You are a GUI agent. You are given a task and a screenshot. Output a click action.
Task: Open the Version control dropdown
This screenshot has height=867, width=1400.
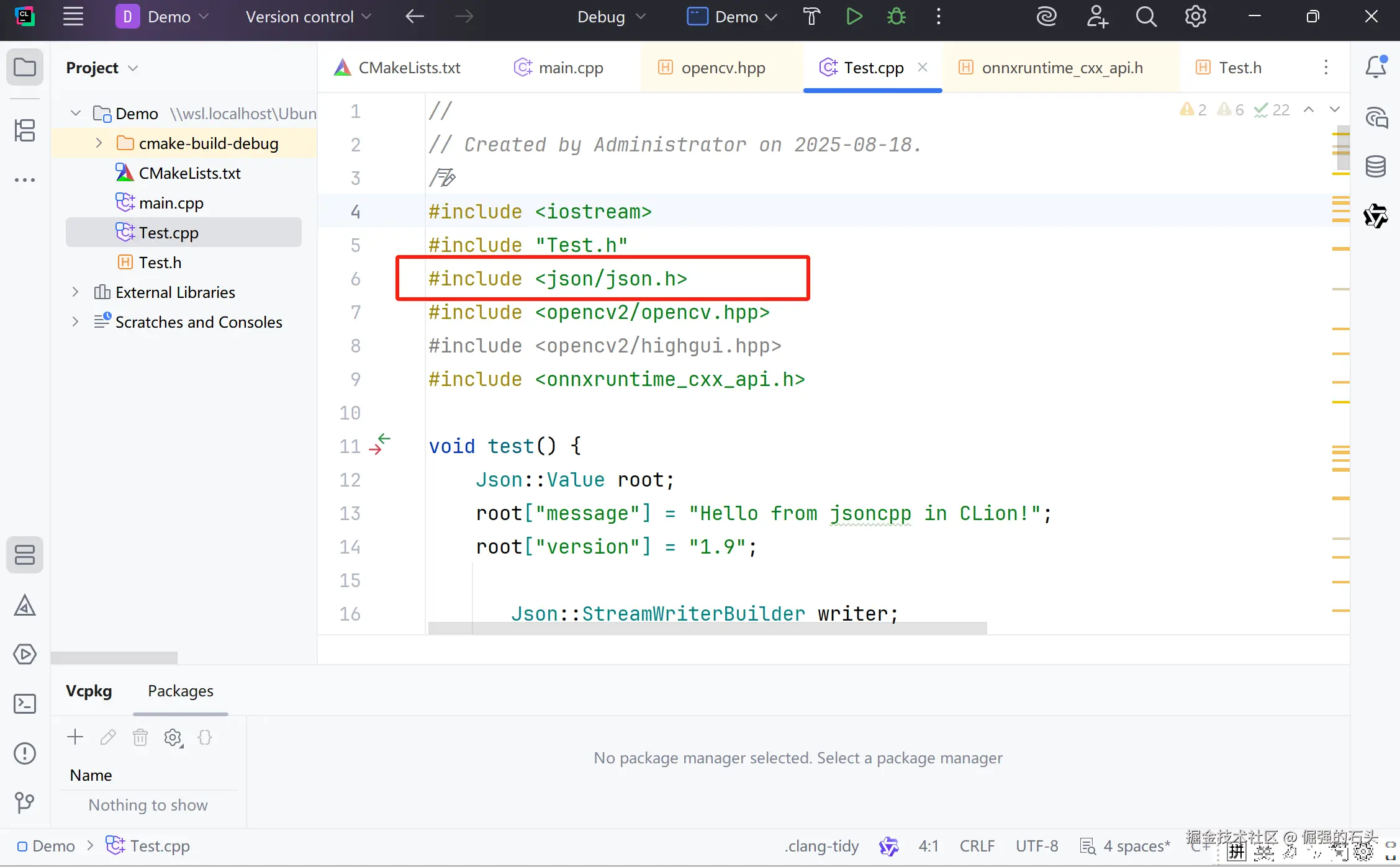pos(309,17)
